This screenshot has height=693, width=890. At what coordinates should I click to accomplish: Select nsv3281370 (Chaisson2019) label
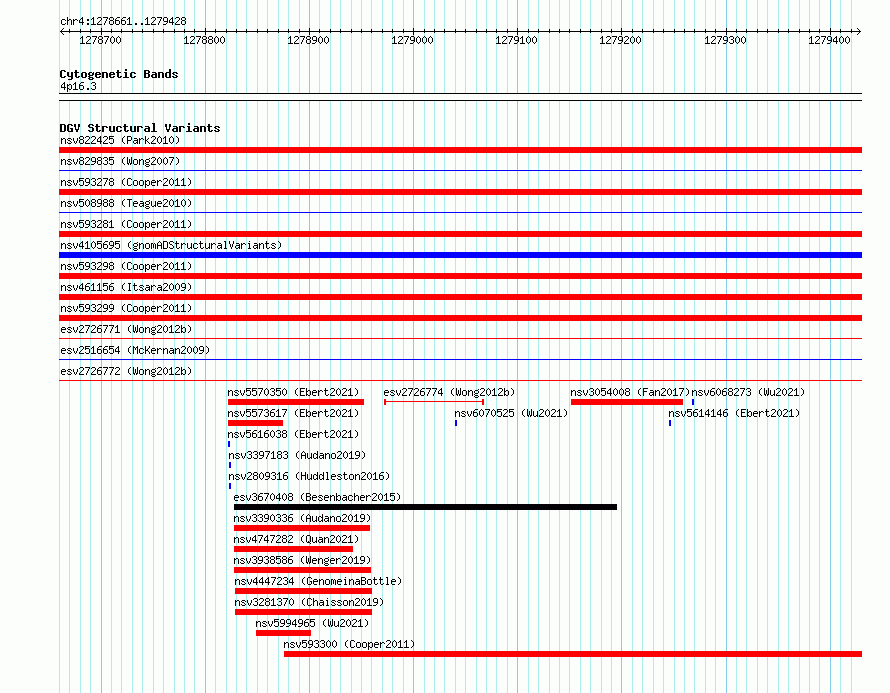point(309,602)
